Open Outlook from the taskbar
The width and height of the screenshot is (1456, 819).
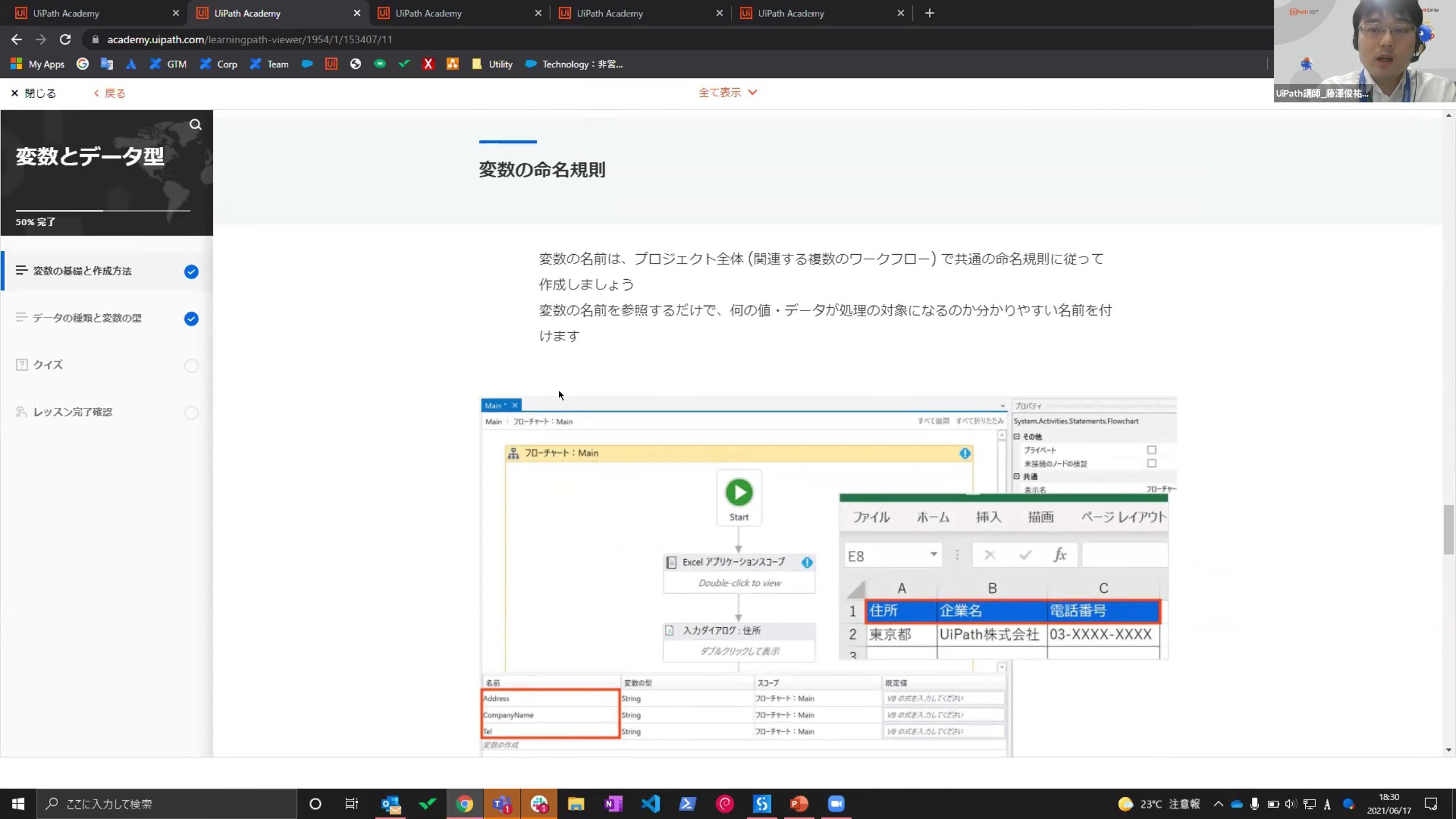391,804
